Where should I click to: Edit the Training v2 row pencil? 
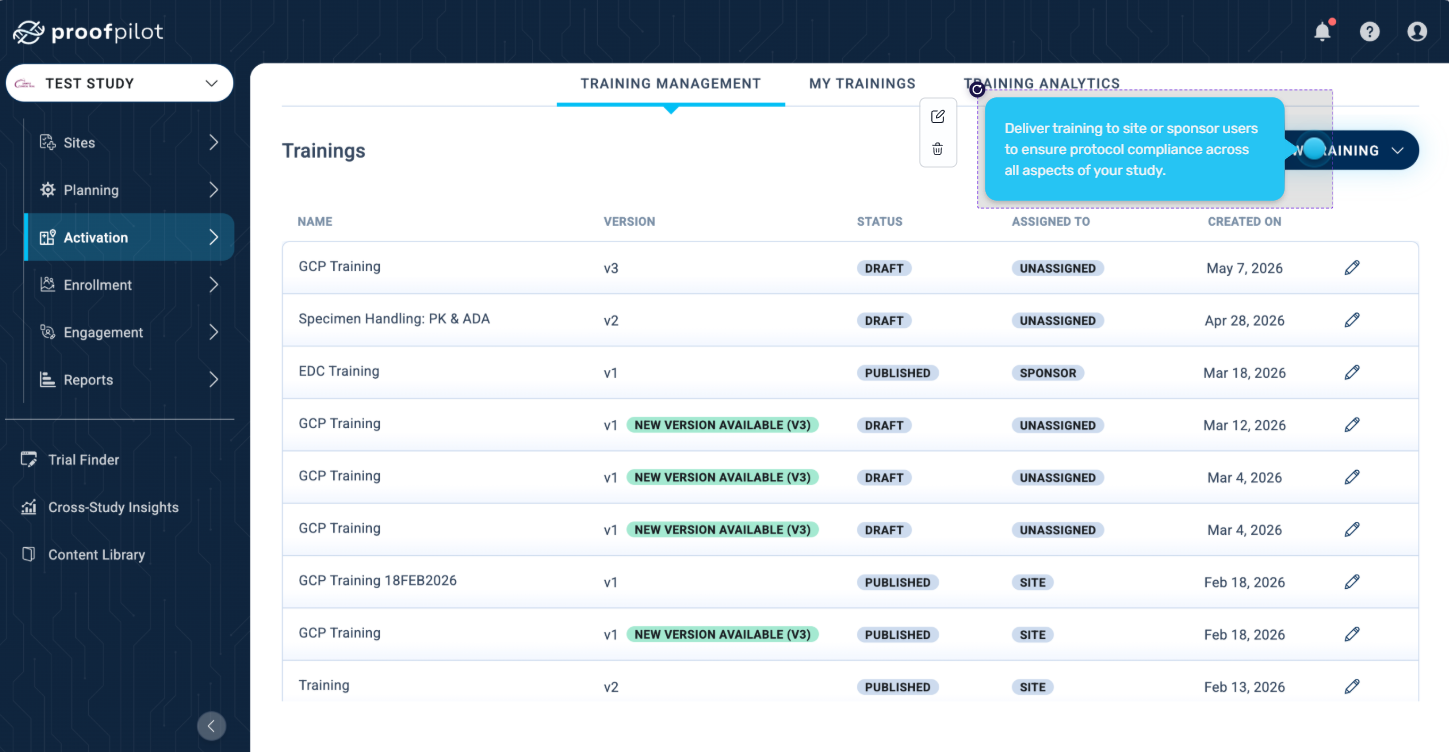(x=1352, y=686)
